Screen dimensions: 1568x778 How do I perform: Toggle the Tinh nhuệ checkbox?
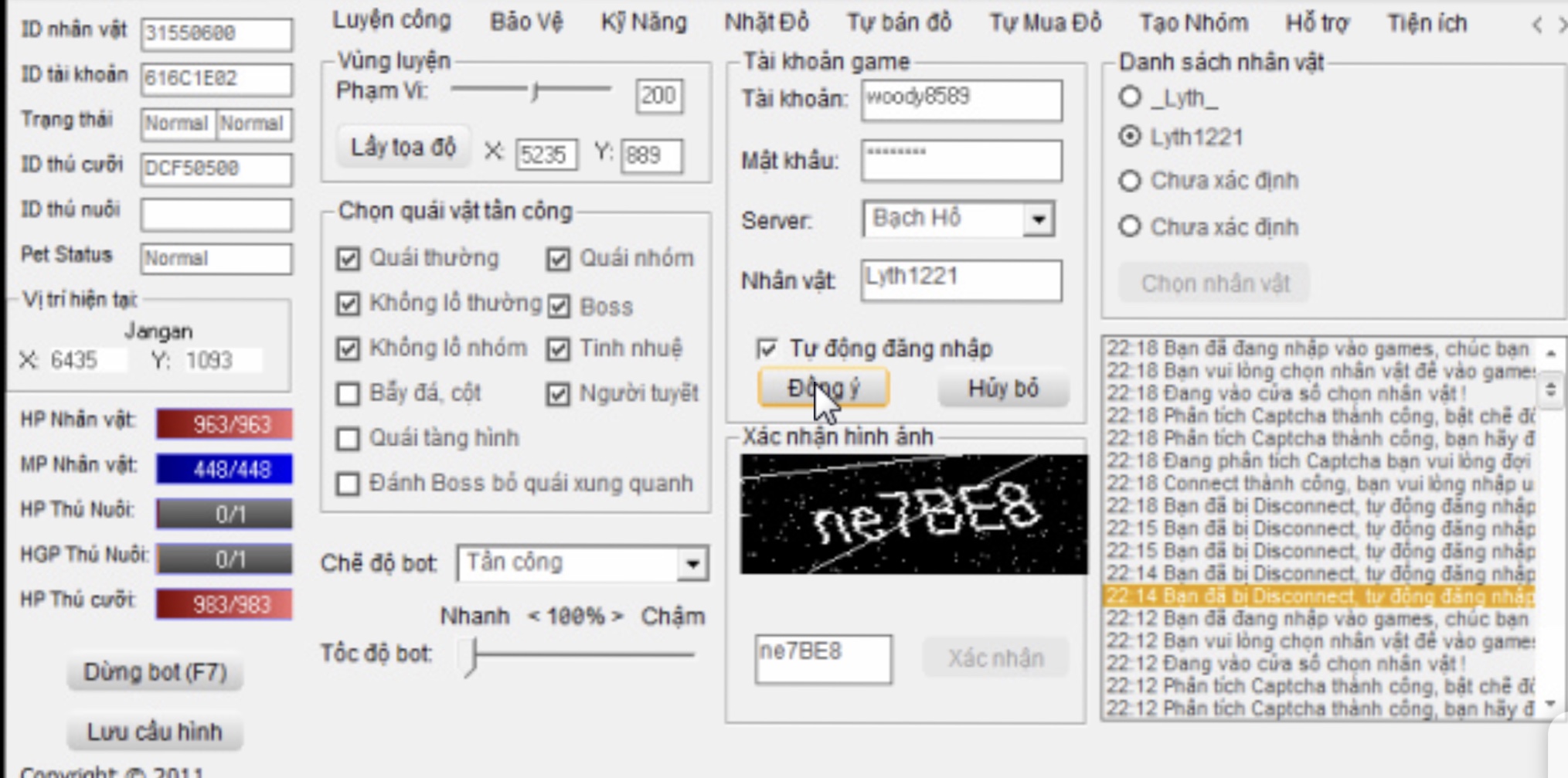[558, 349]
